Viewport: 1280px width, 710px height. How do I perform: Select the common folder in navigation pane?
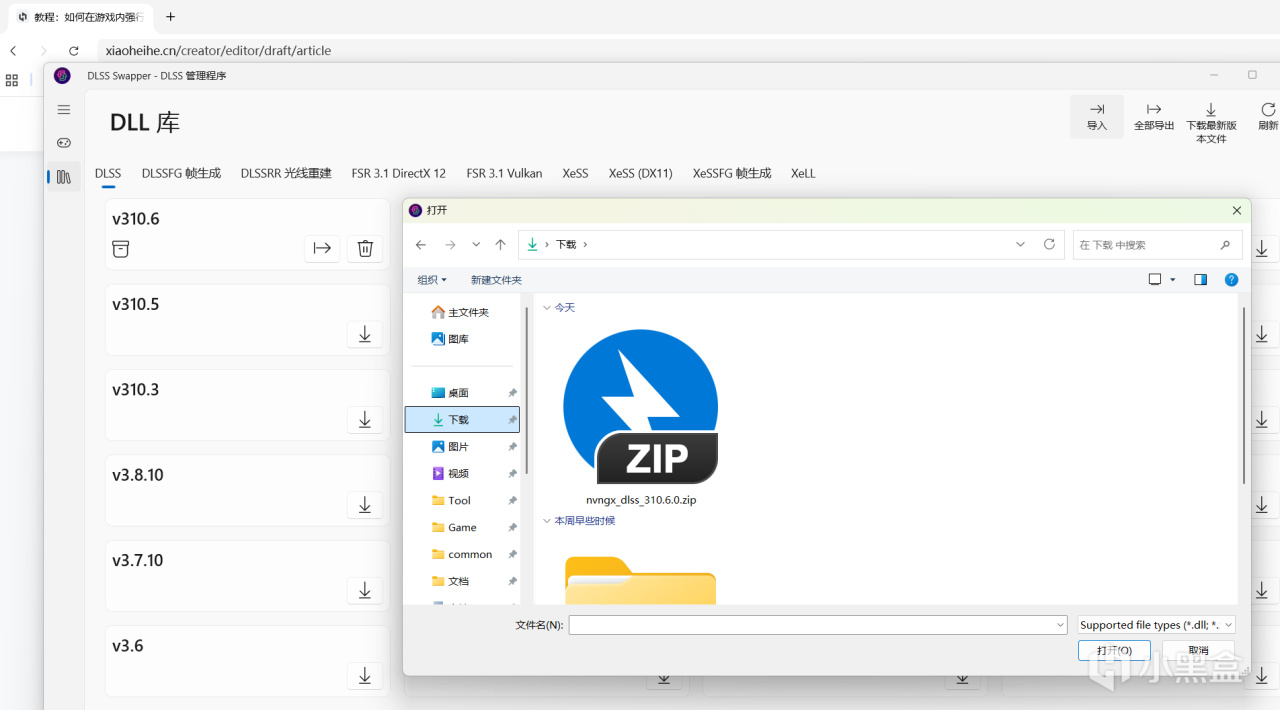(462, 555)
